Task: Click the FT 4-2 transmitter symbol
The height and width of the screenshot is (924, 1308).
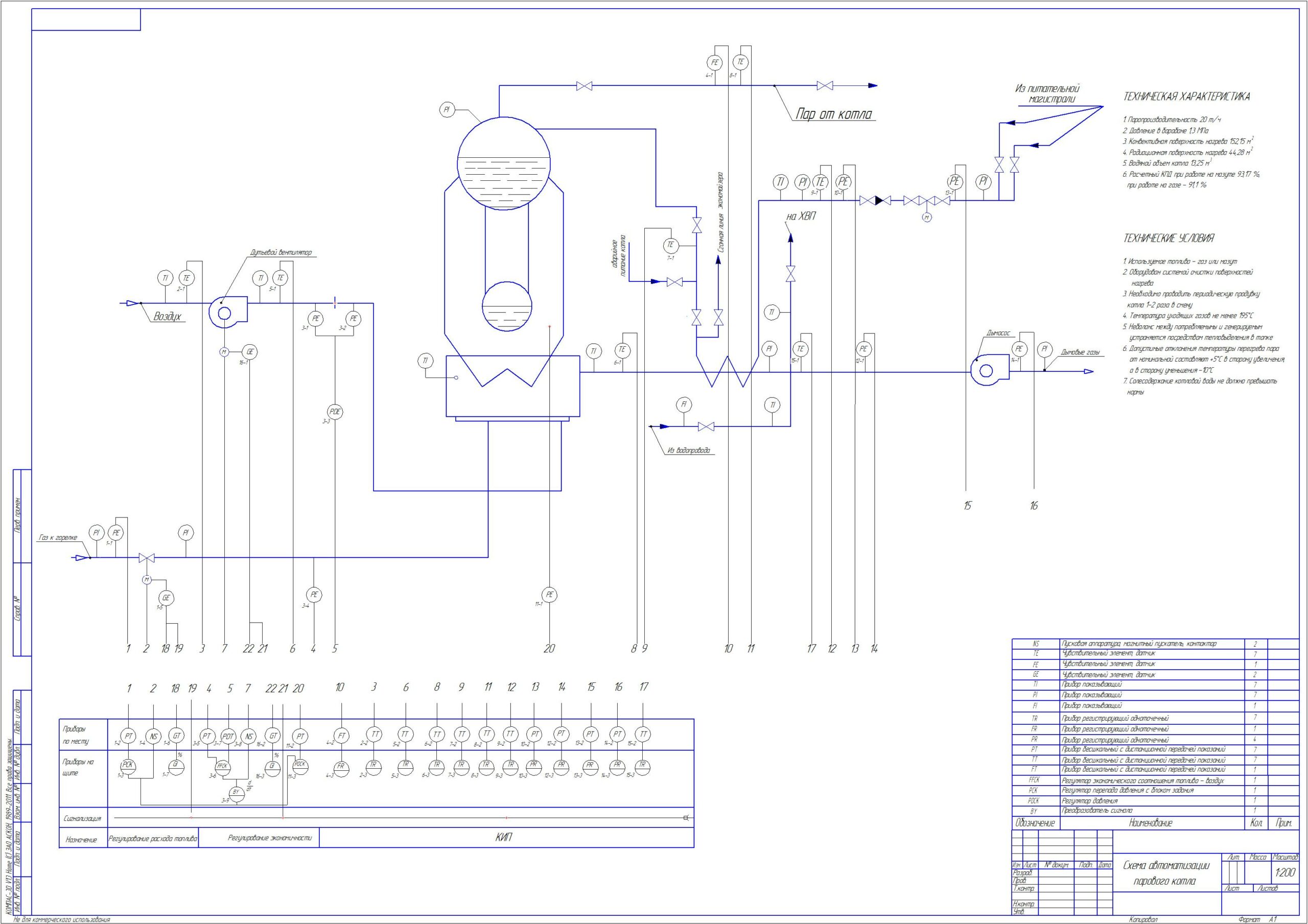Action: point(342,736)
